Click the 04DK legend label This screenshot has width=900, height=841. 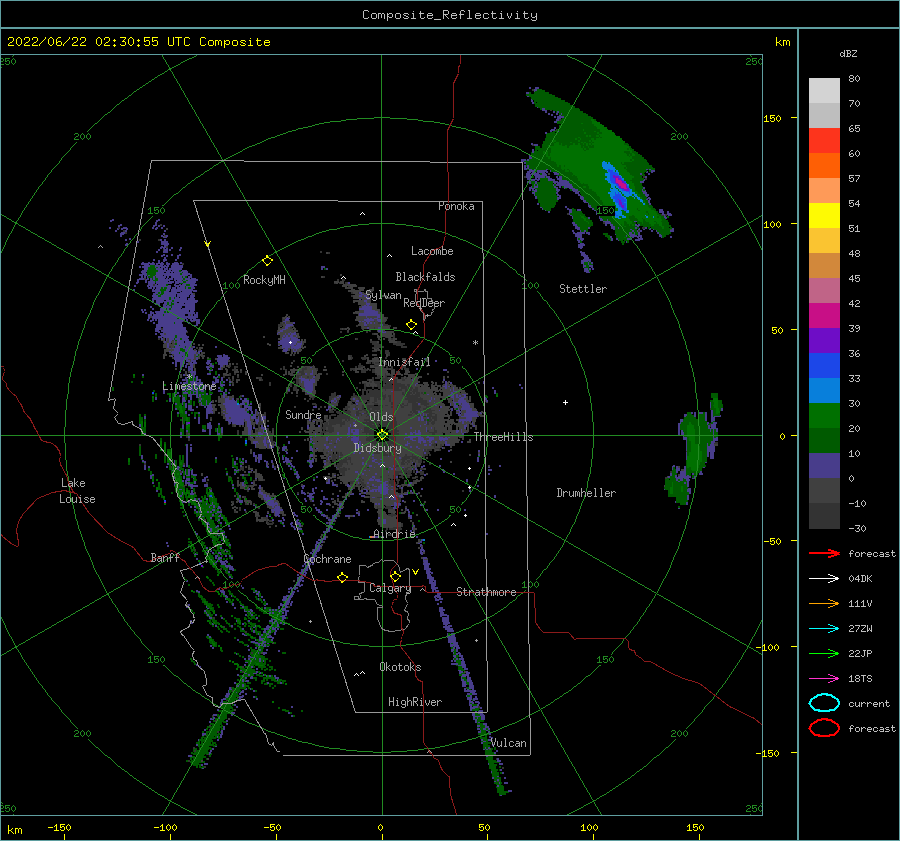[860, 579]
